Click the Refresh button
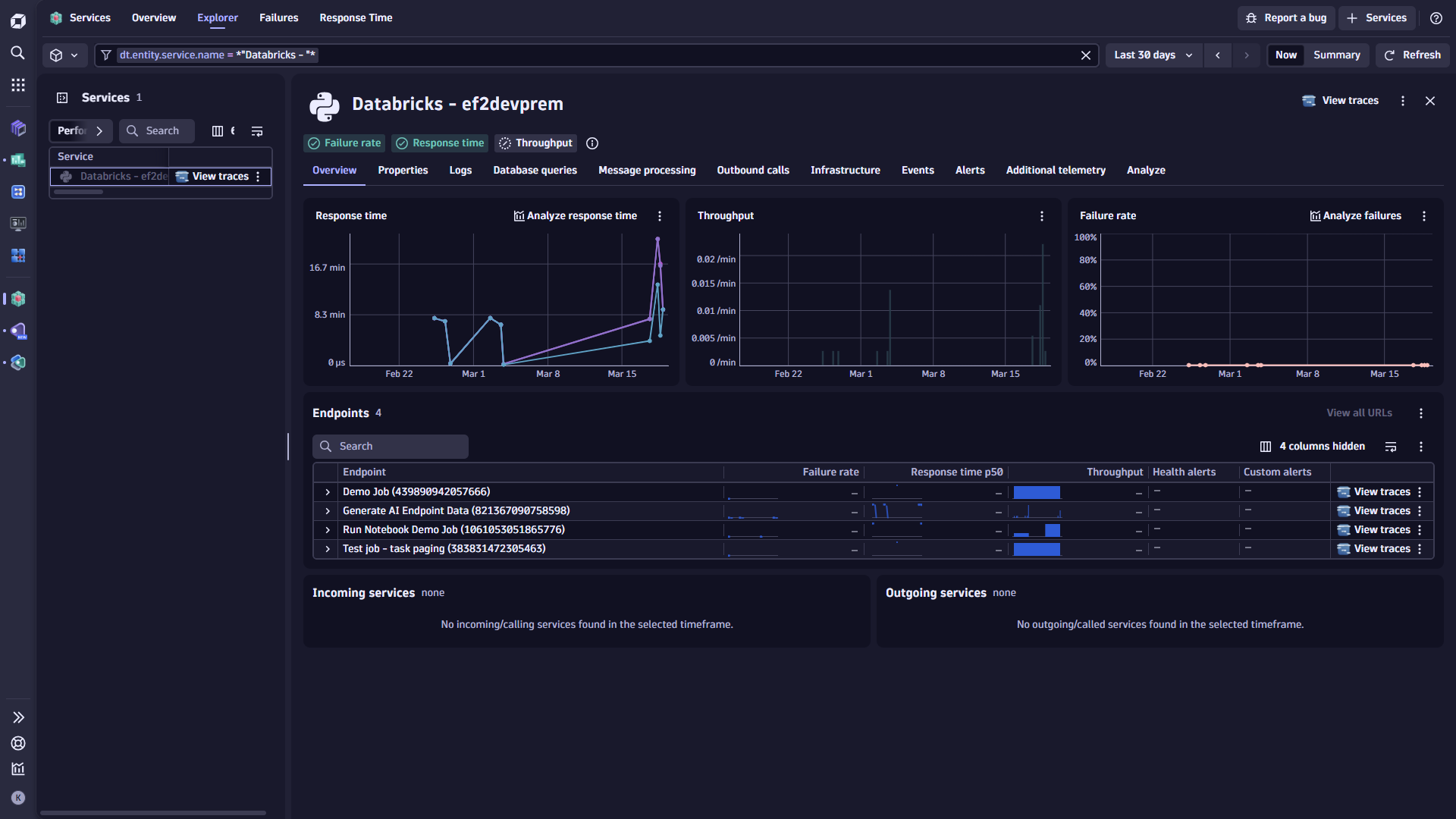Image resolution: width=1456 pixels, height=819 pixels. pyautogui.click(x=1412, y=55)
